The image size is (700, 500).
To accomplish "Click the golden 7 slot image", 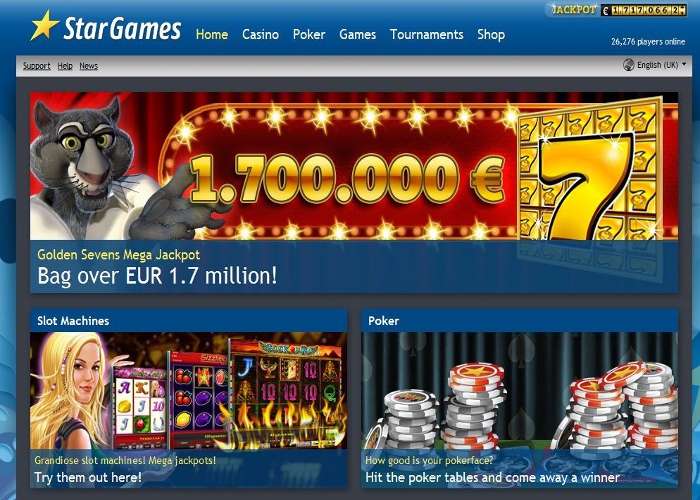I will (589, 172).
